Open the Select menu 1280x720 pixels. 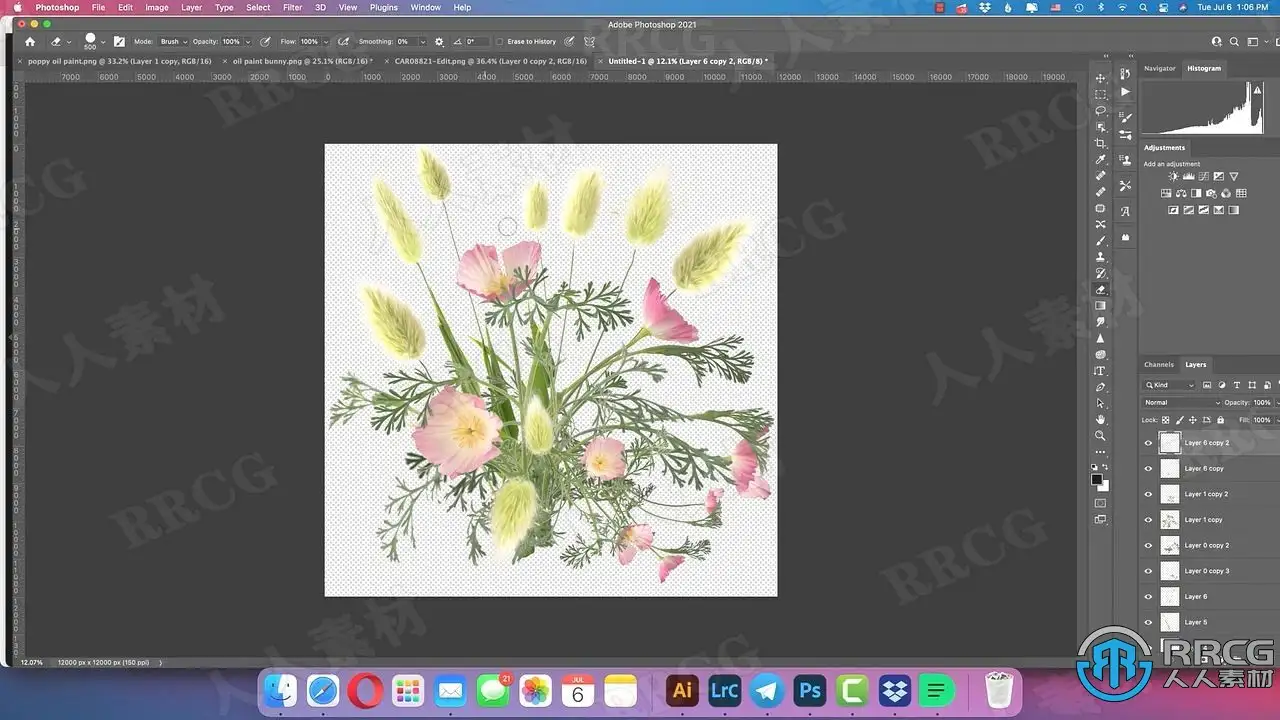pos(258,7)
